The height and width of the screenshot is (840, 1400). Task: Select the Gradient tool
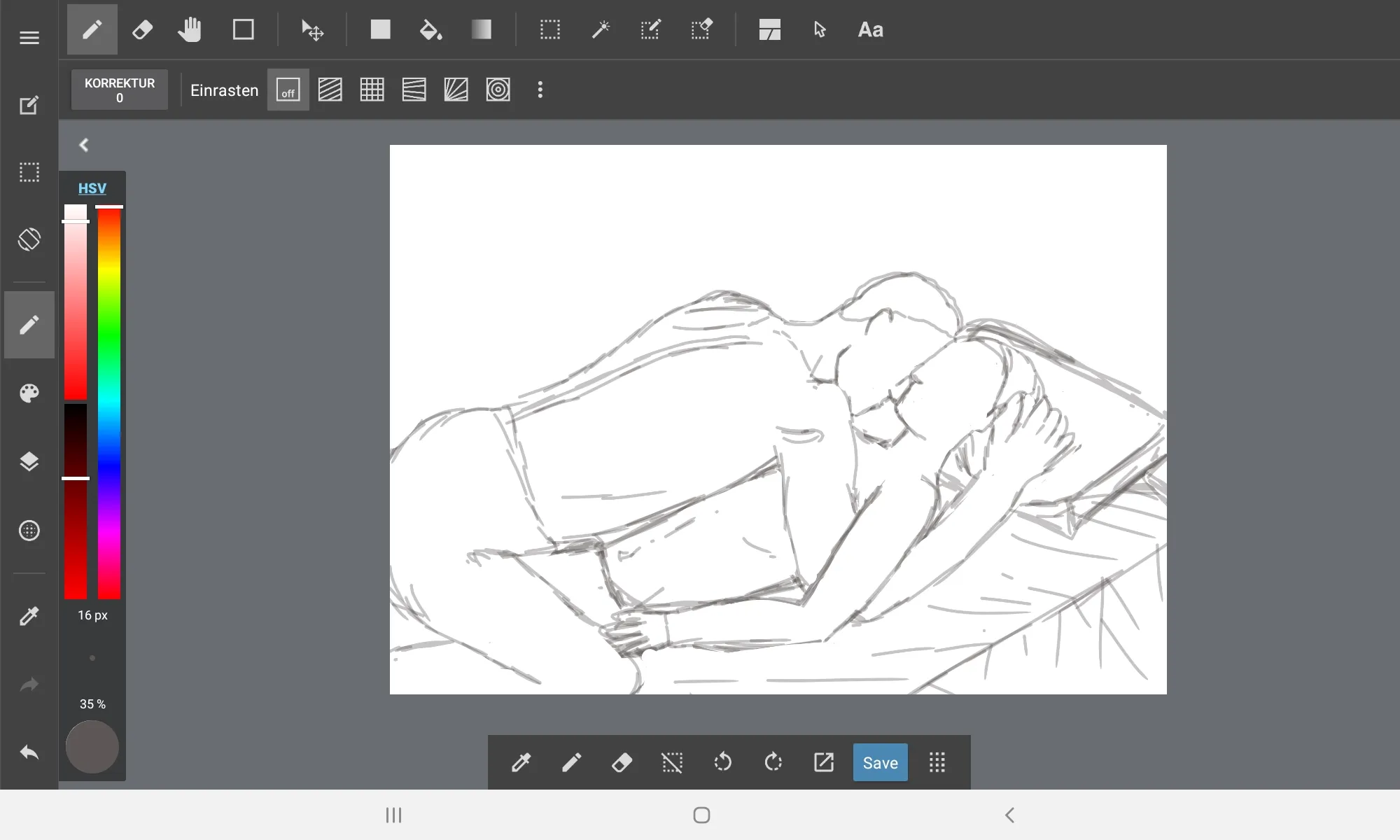[x=482, y=29]
